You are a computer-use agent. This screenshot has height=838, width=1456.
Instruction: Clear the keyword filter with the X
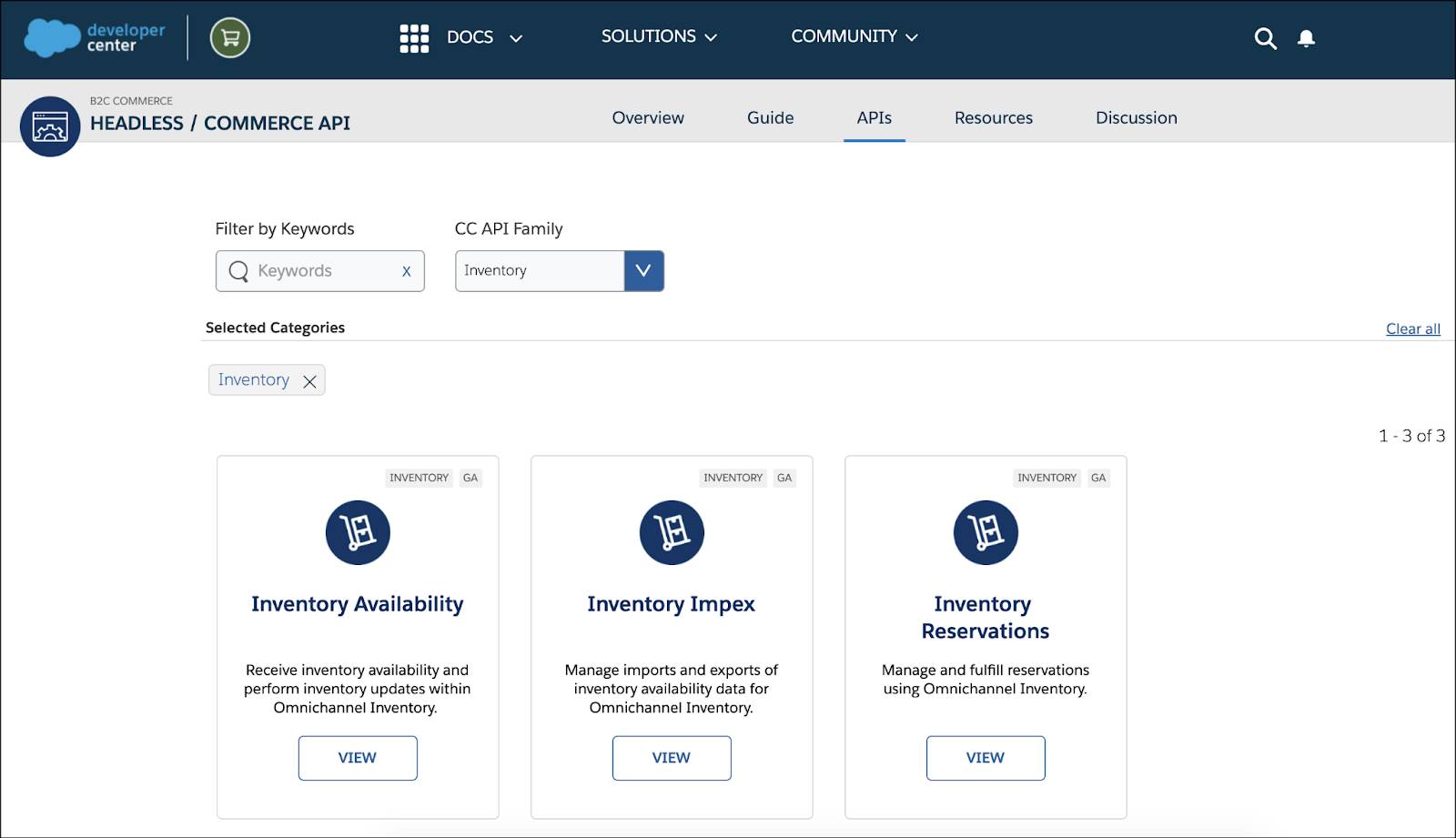pyautogui.click(x=407, y=270)
